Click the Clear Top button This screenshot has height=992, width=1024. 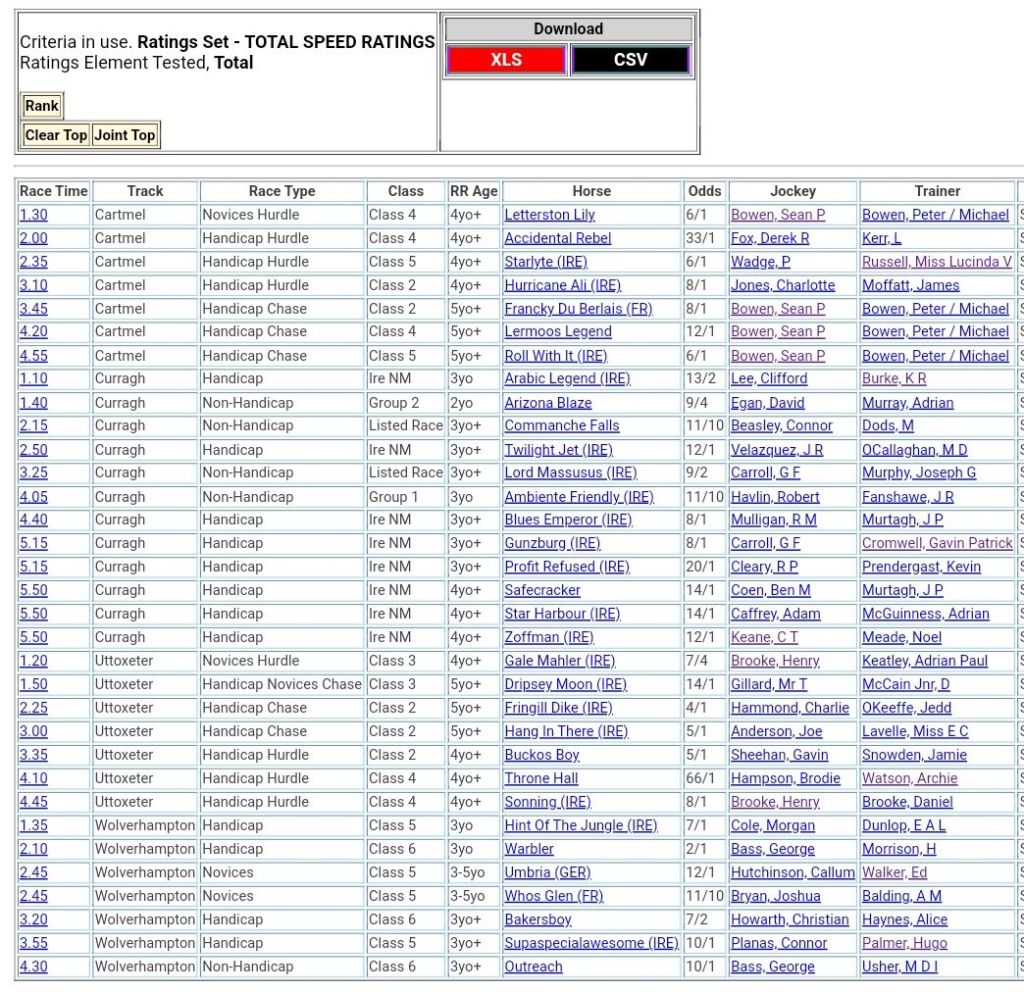tap(56, 135)
